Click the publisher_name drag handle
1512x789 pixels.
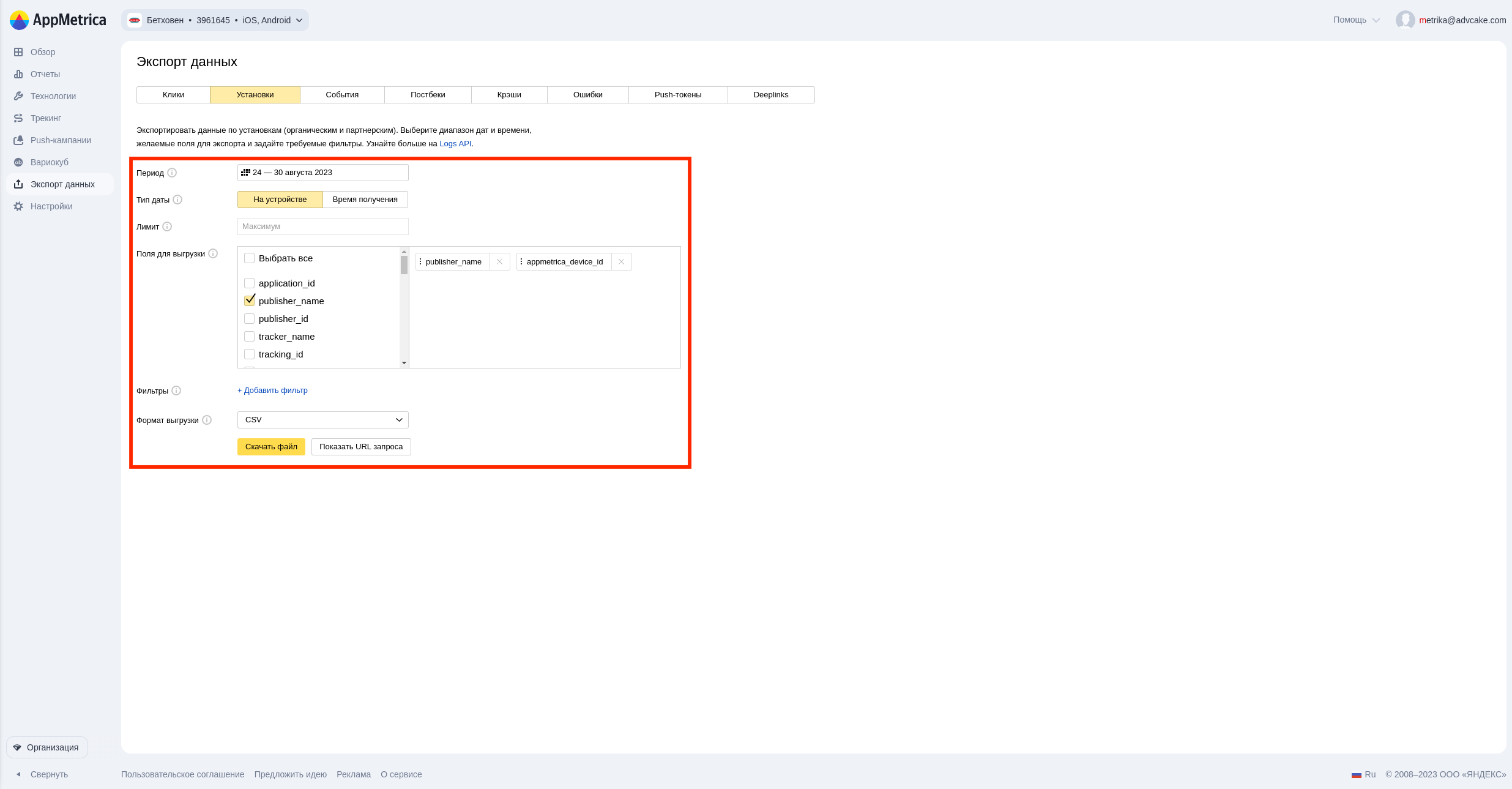coord(420,262)
